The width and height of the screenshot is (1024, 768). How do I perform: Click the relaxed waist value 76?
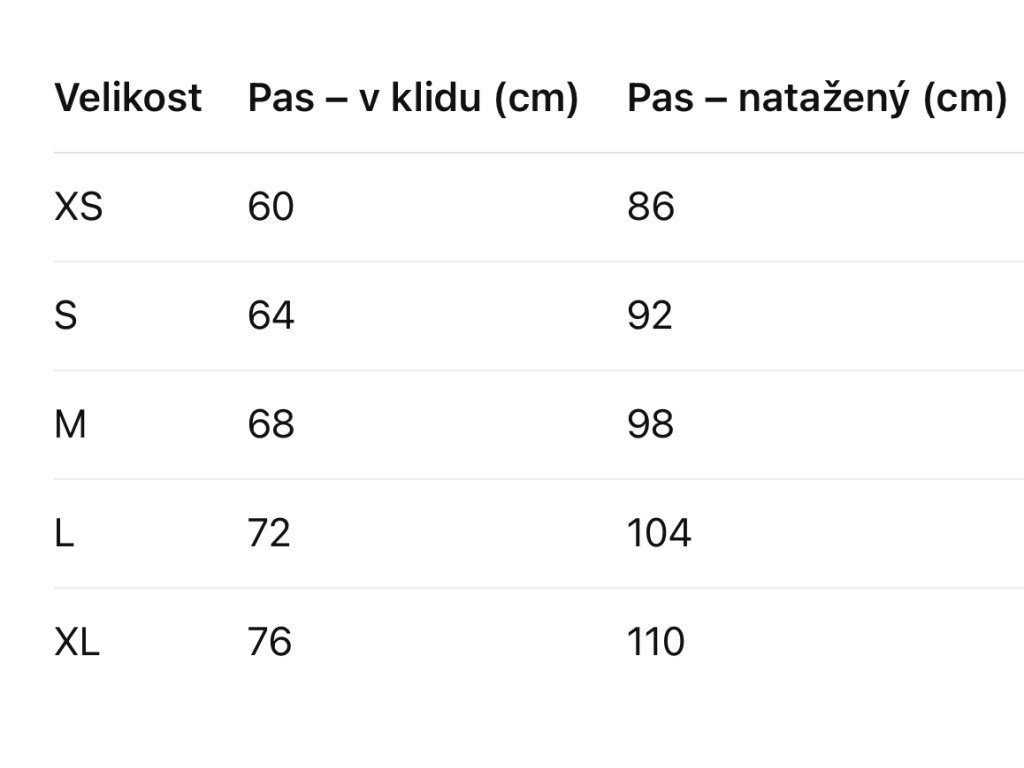tap(269, 642)
